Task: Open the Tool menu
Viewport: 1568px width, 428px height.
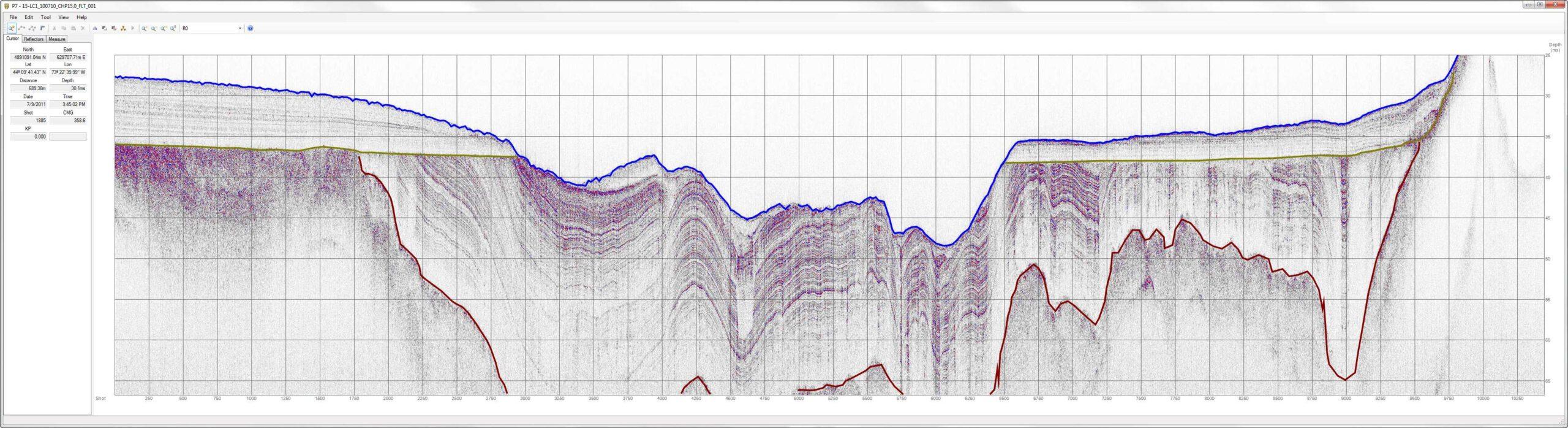Action: [x=46, y=17]
